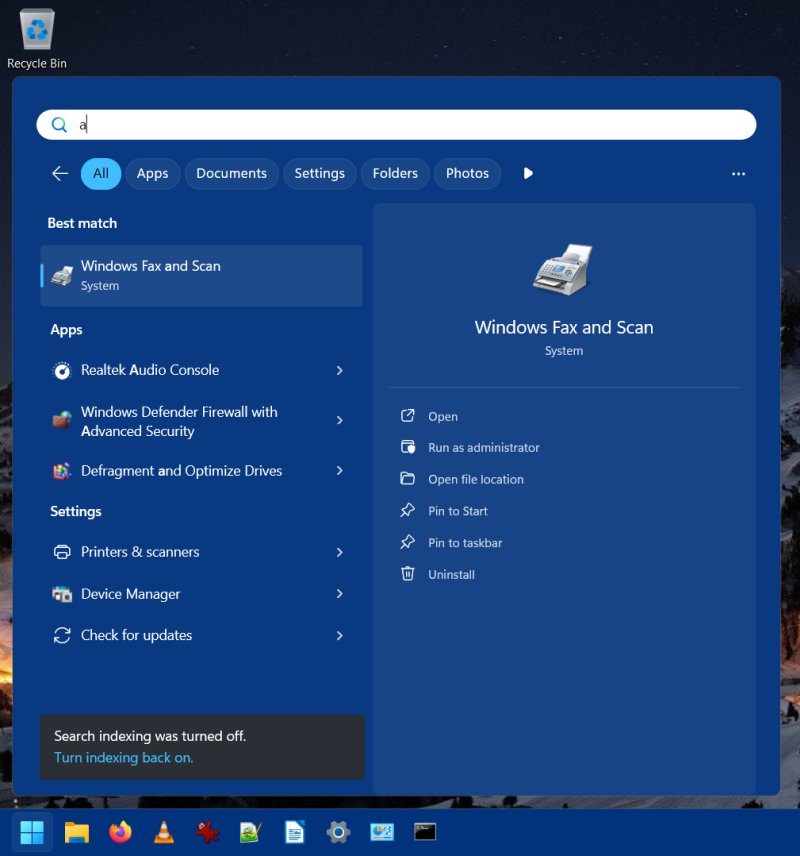This screenshot has height=856, width=800.
Task: Choose Pin to taskbar
Action: pos(465,543)
